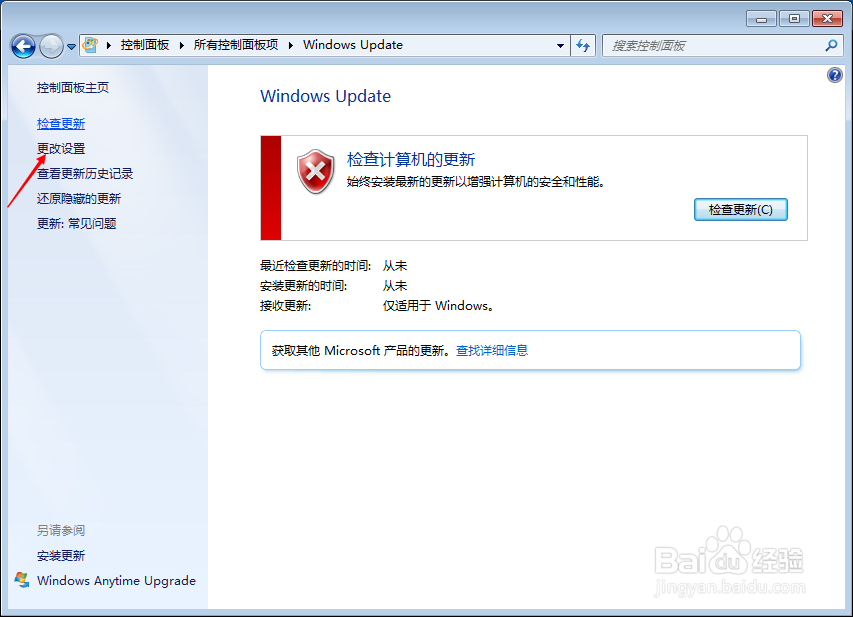This screenshot has height=617, width=853.
Task: Click the 仅适用于 Windows。 value text
Action: click(x=438, y=306)
